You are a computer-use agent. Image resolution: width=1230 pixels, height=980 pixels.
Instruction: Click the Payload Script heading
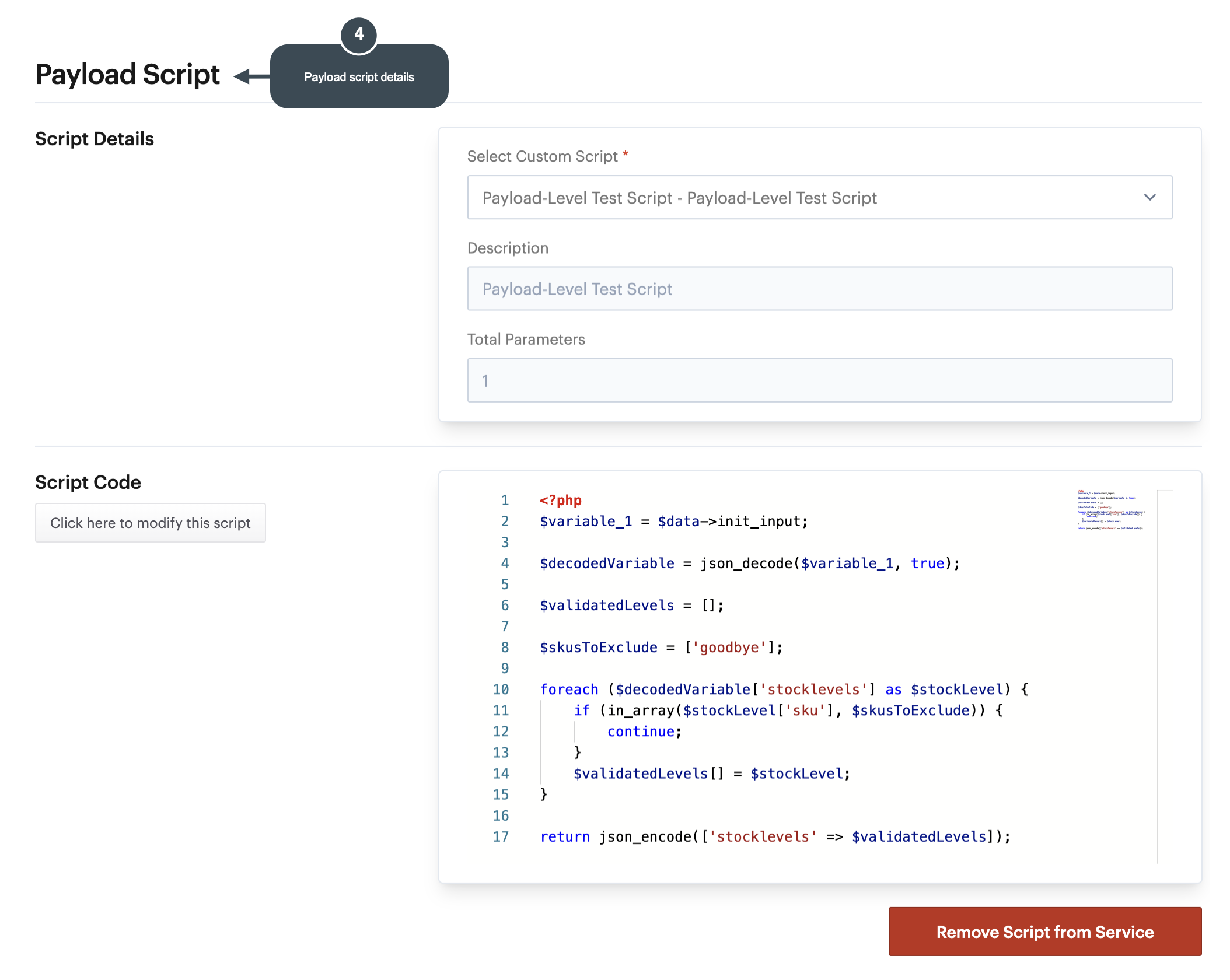coord(128,75)
